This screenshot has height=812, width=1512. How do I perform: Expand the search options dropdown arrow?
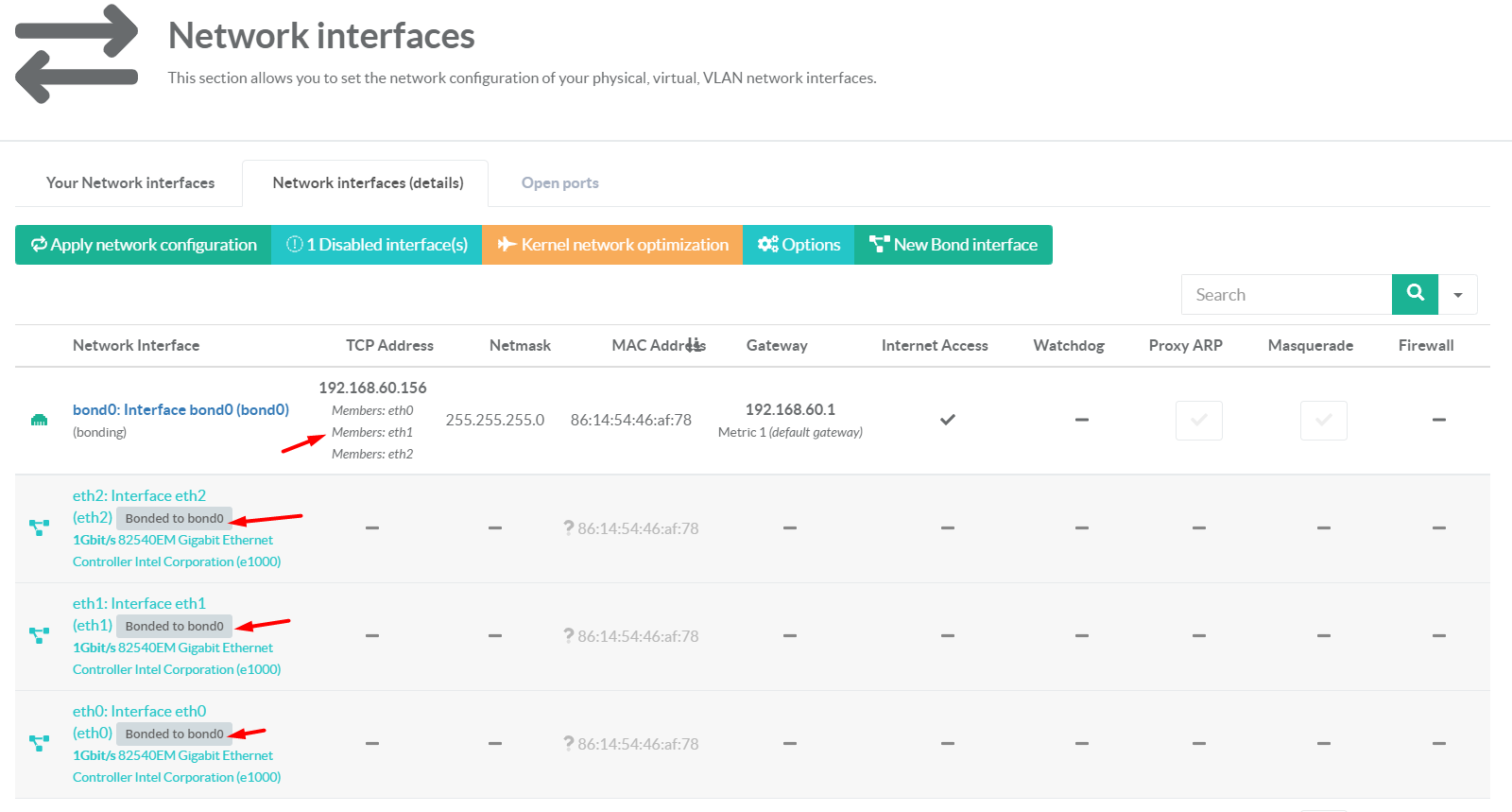click(1458, 295)
